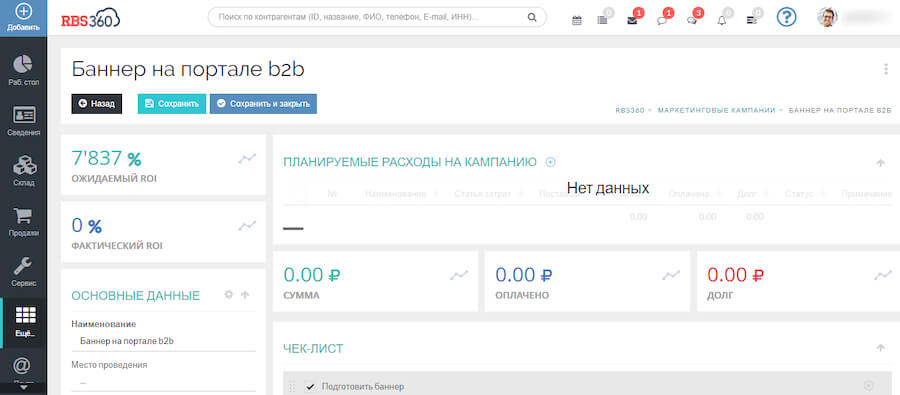Image resolution: width=900 pixels, height=395 pixels.
Task: Click remove icon on Подготовить баннер row
Action: (x=868, y=386)
